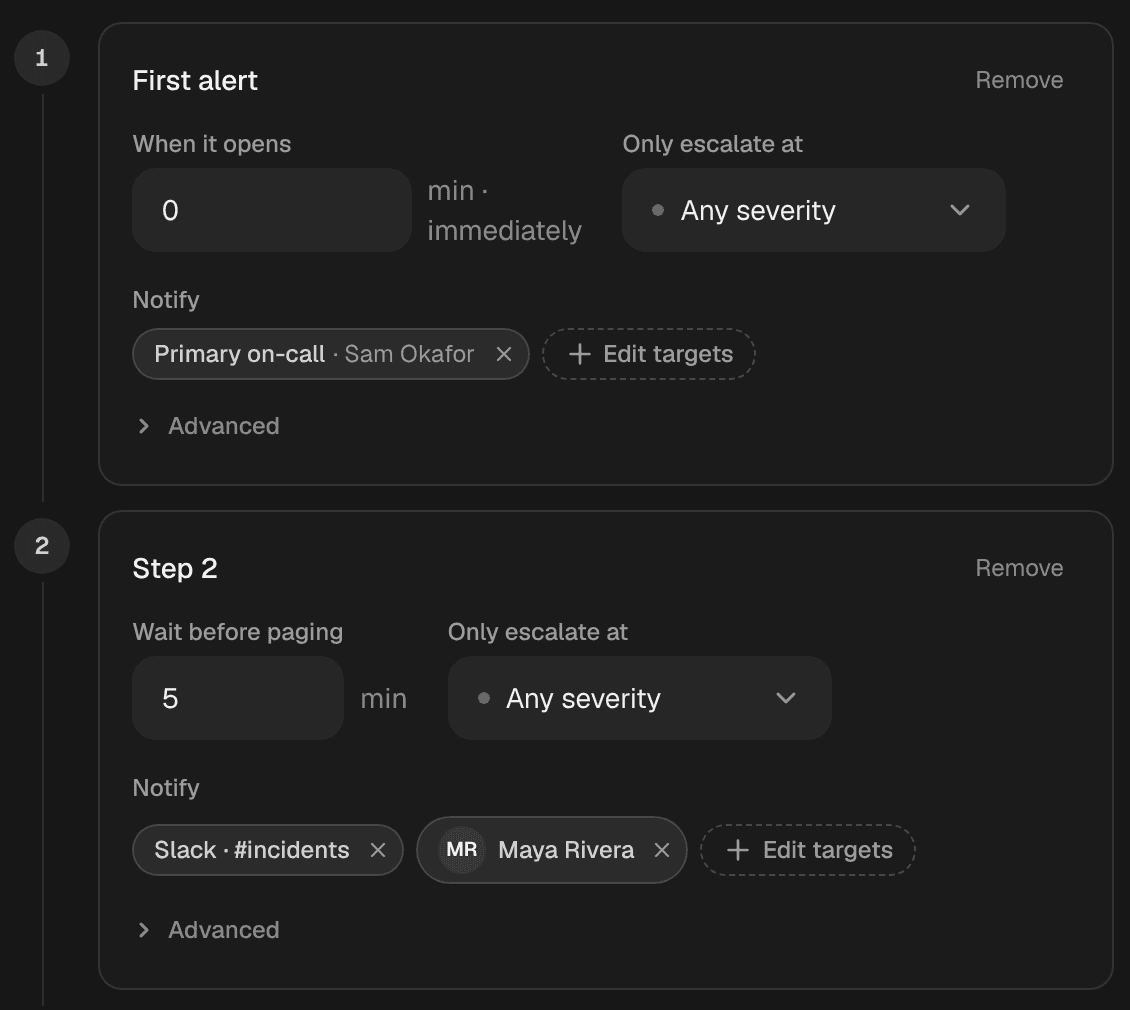The image size is (1130, 1010).
Task: Click the 'When it opens' minutes field
Action: (x=272, y=210)
